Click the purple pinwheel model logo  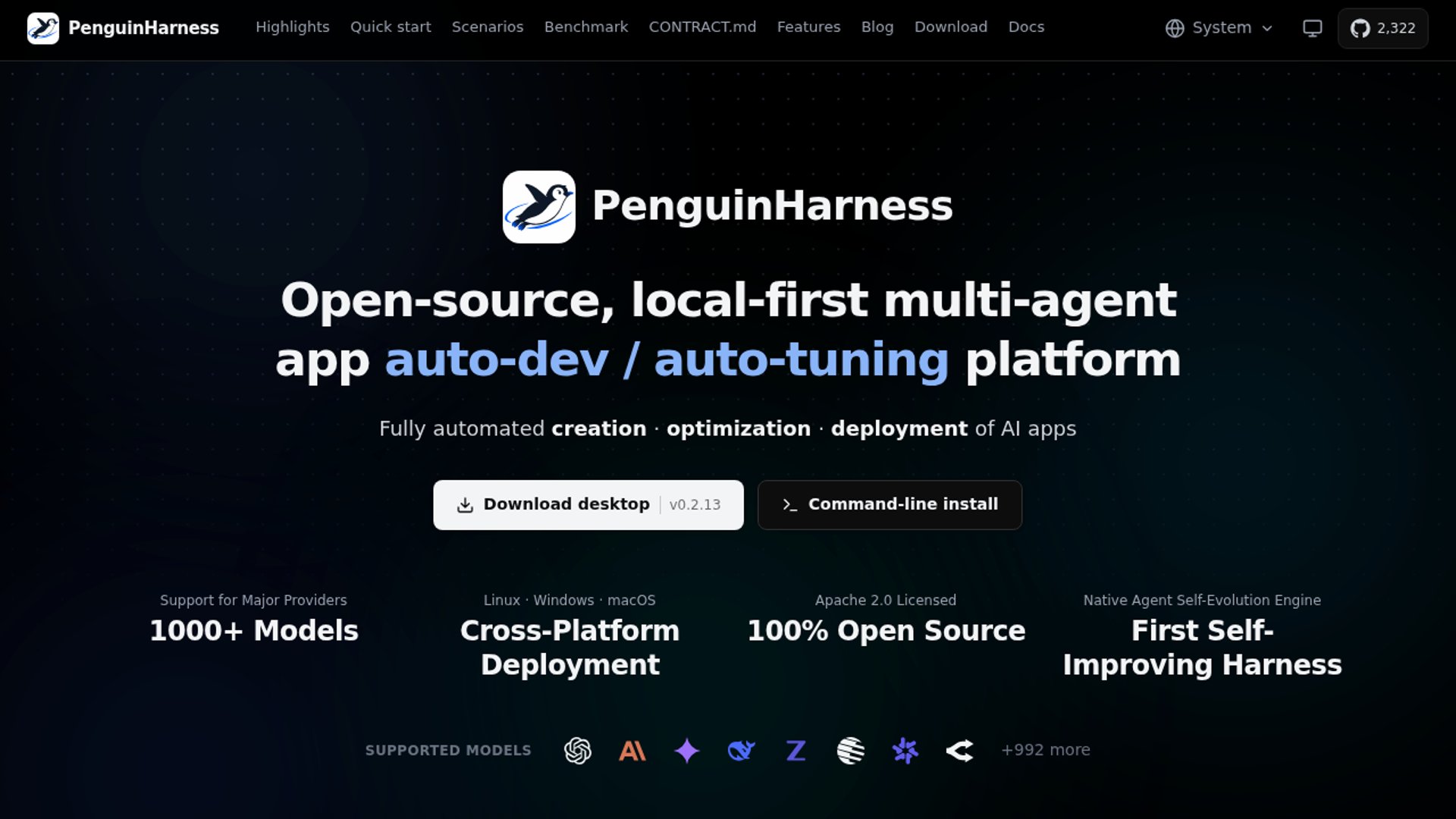[x=905, y=751]
